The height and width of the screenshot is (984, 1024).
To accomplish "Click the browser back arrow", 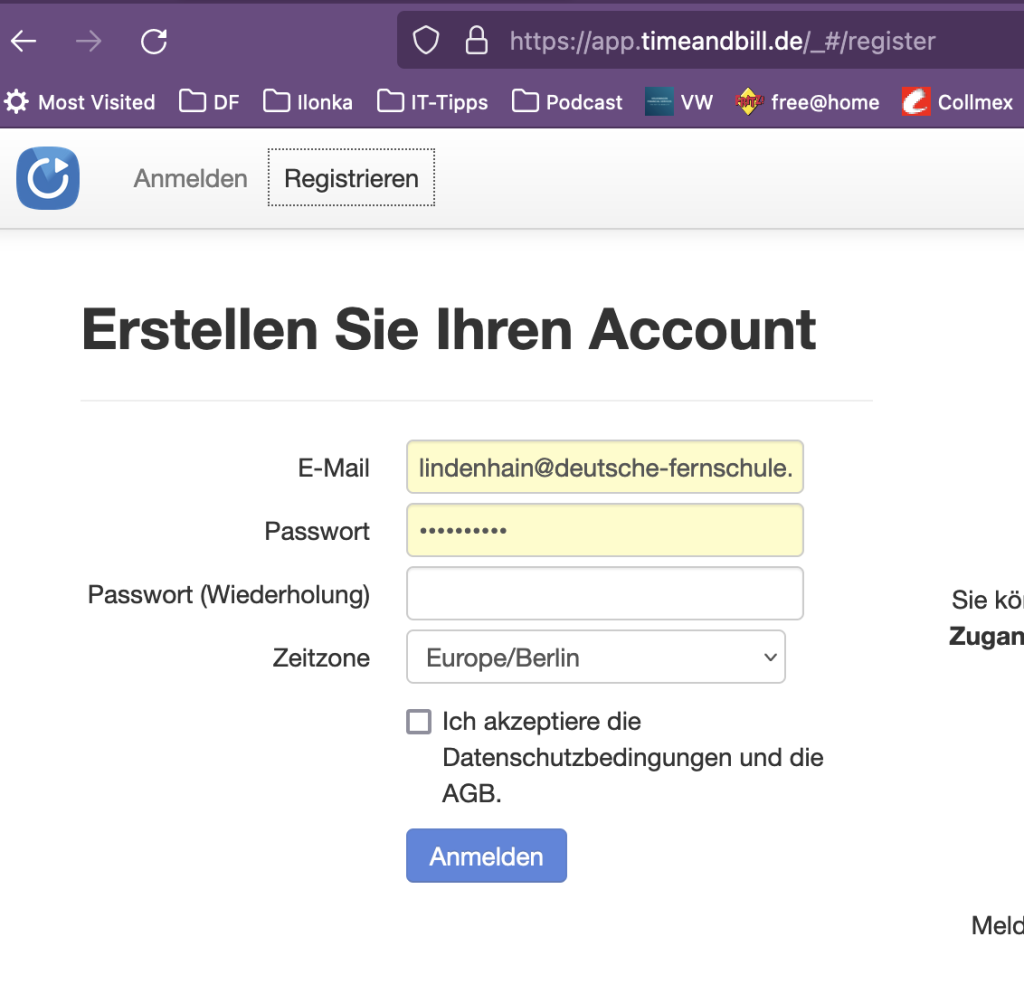I will (x=23, y=41).
